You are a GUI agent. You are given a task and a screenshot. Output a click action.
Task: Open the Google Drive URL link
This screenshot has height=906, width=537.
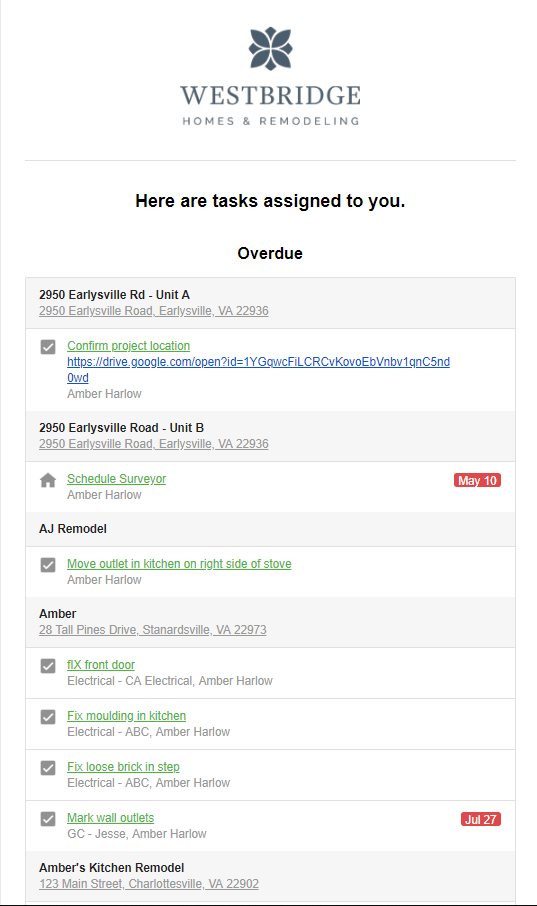[258, 370]
